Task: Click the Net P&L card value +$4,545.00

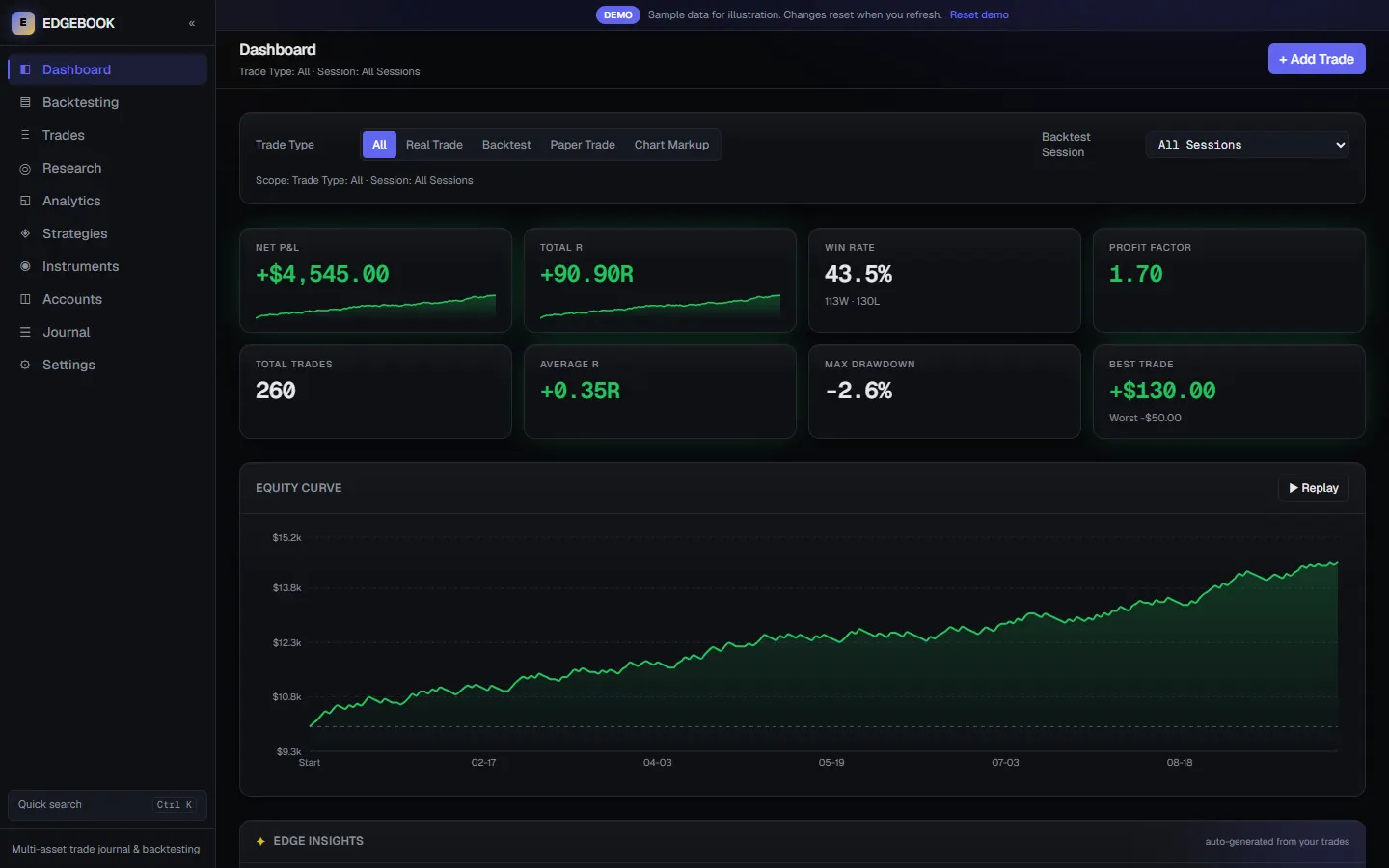Action: [x=322, y=275]
